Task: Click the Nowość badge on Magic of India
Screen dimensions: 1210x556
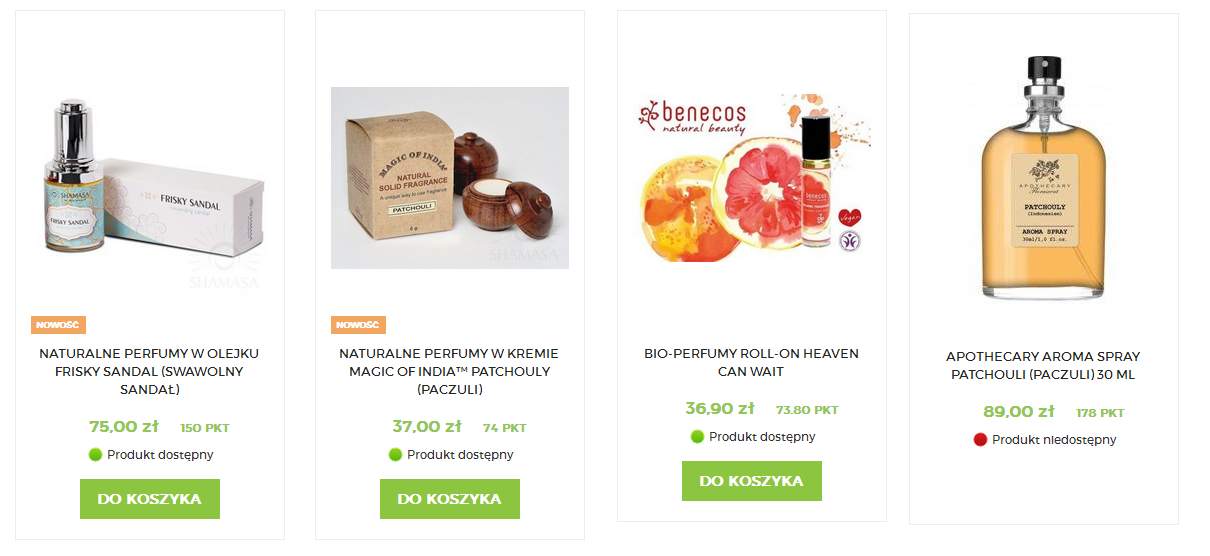Action: coord(358,325)
